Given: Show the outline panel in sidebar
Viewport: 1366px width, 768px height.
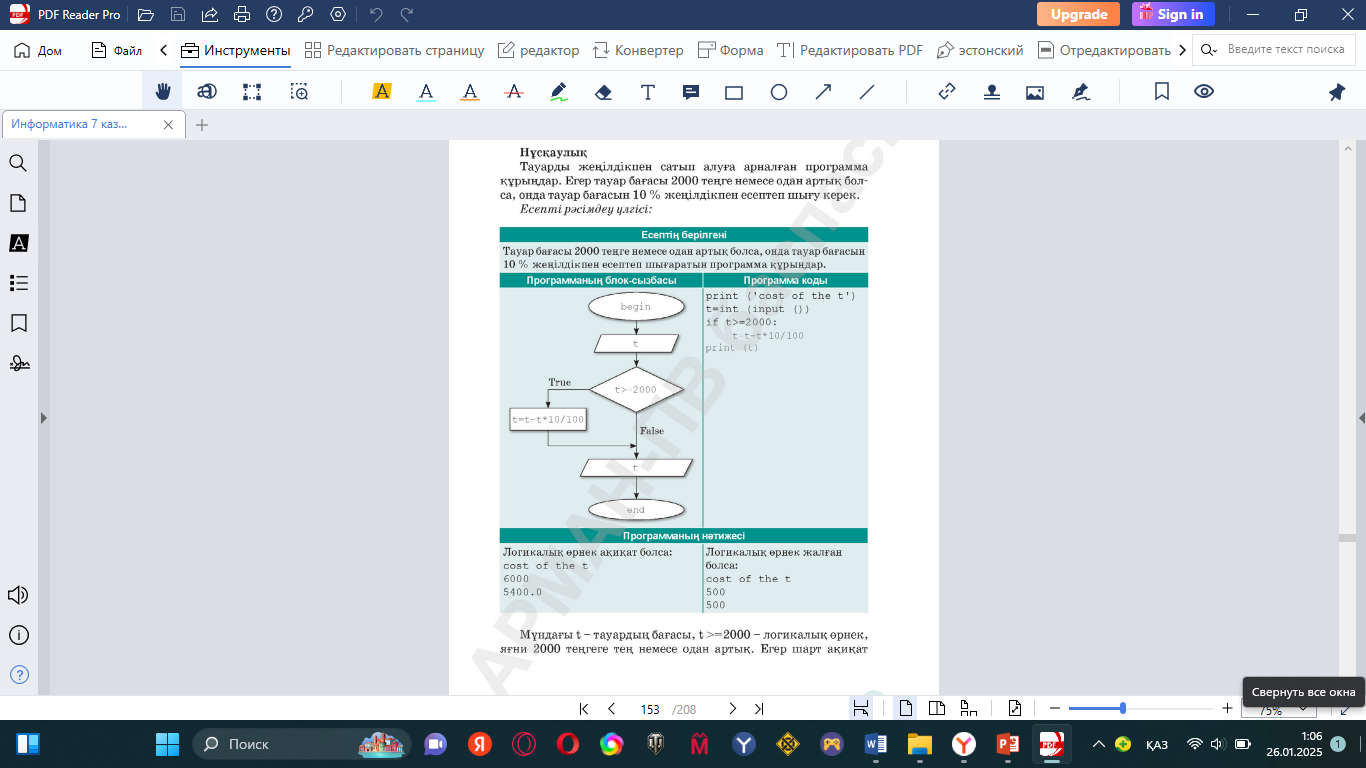Looking at the screenshot, I should [x=18, y=283].
